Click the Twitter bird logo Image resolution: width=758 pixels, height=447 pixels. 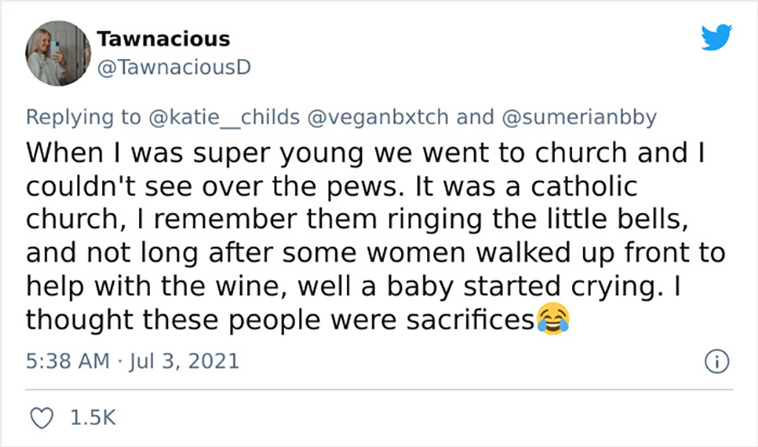(716, 37)
